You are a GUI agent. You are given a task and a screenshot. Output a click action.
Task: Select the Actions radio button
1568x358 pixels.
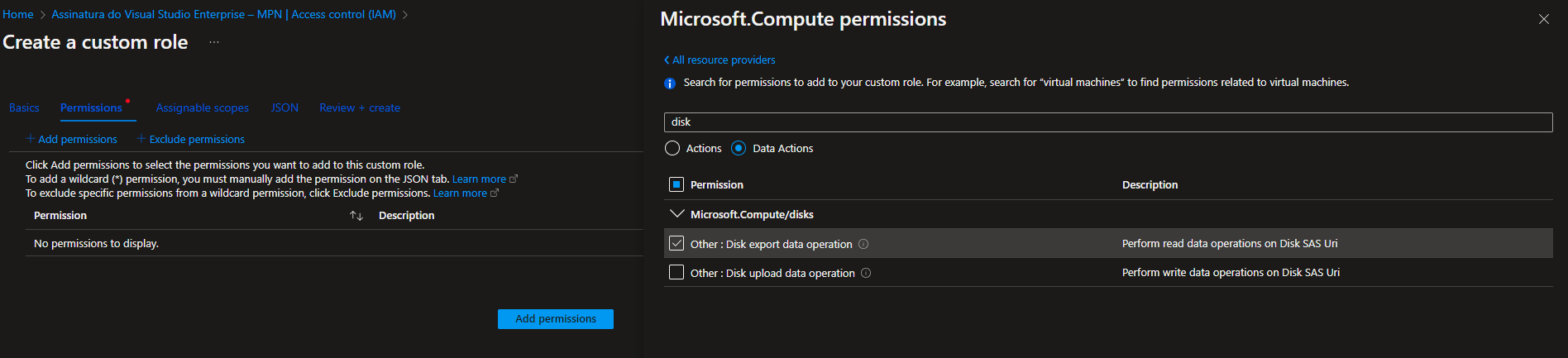coord(672,148)
